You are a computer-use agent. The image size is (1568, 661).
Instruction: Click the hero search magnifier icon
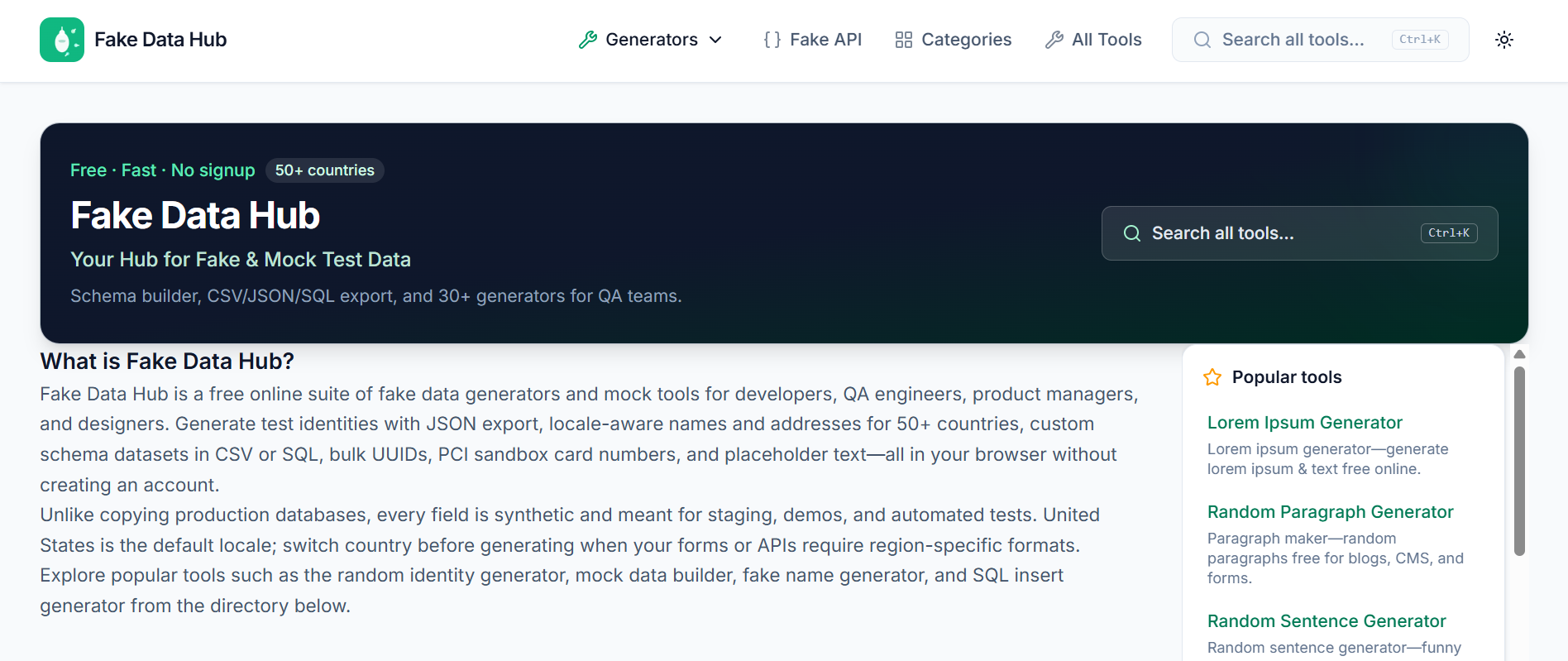1132,233
